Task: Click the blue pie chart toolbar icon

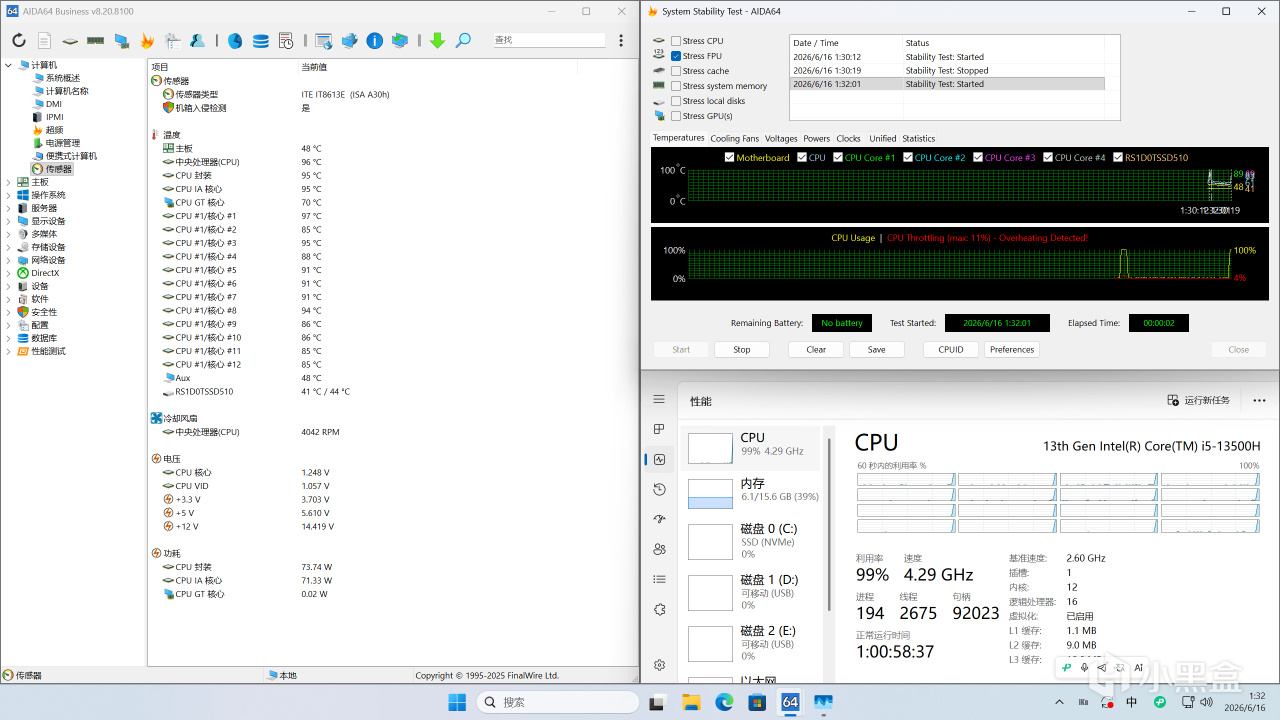Action: 235,41
